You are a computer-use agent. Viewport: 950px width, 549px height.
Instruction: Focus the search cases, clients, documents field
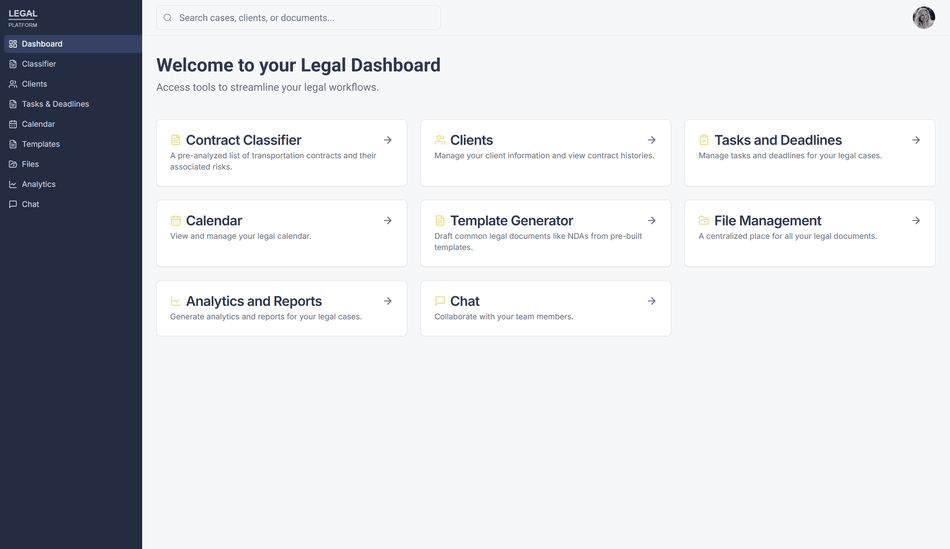[x=300, y=18]
